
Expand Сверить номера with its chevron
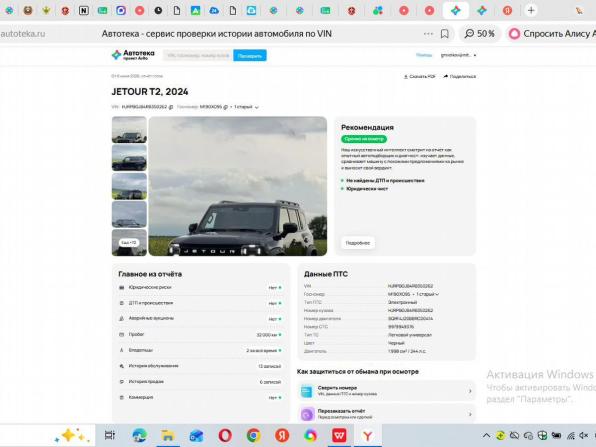pos(470,391)
